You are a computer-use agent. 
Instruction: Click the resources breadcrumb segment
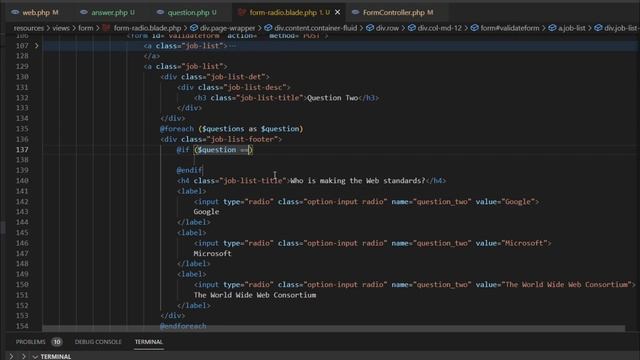point(29,28)
